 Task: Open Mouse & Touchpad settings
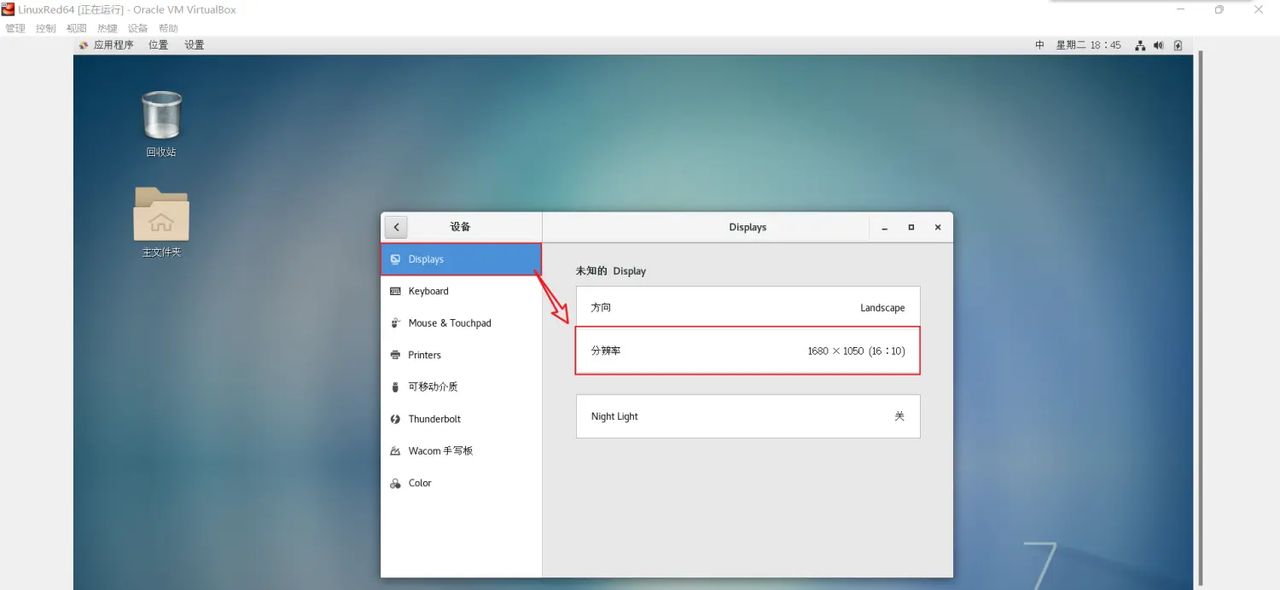pos(449,323)
